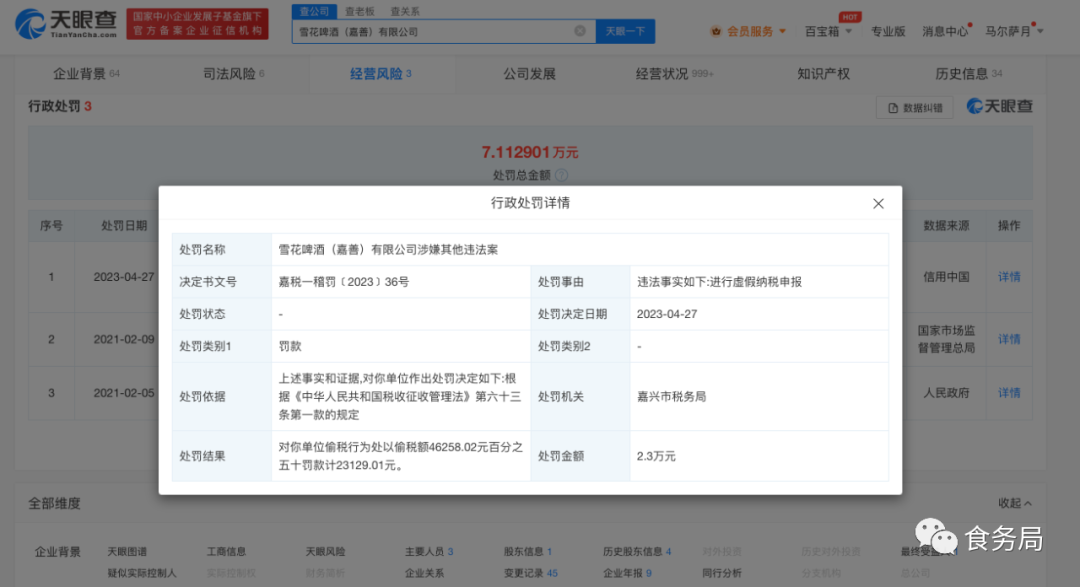Click 嘉税一稽罚〔2023〕36号 document number
The width and height of the screenshot is (1080, 587).
(344, 282)
